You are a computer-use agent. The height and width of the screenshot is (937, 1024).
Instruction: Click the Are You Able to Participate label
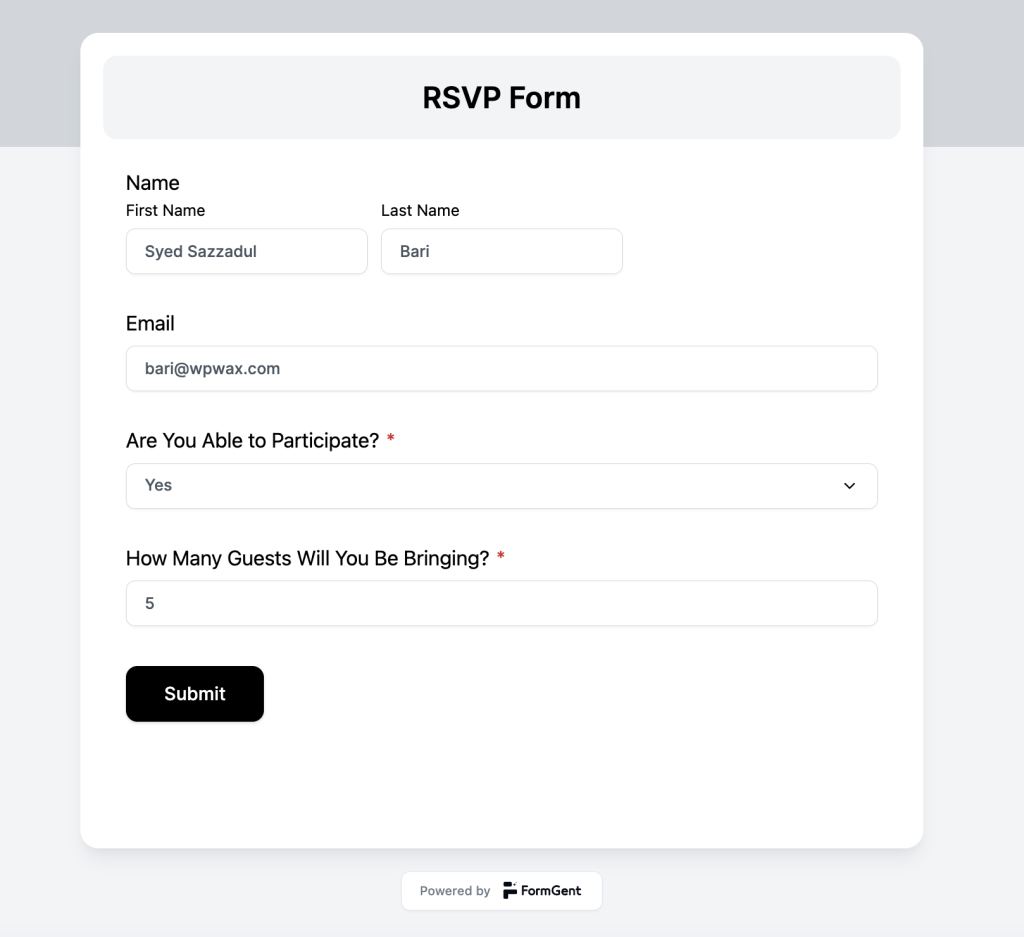pos(253,441)
